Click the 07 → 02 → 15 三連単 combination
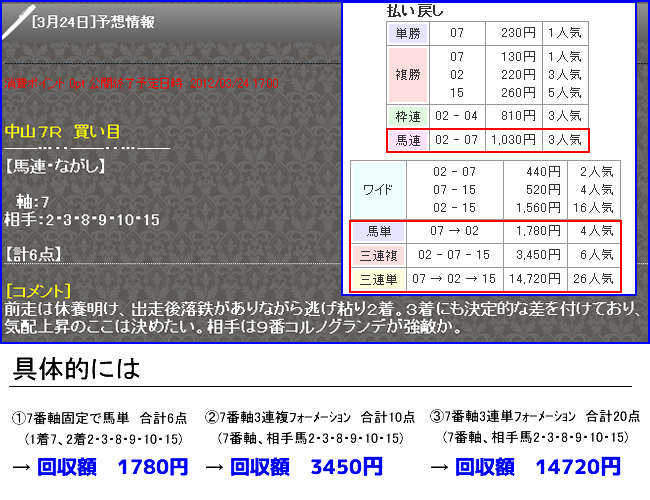Screen dimensions: 650x500 click(454, 279)
